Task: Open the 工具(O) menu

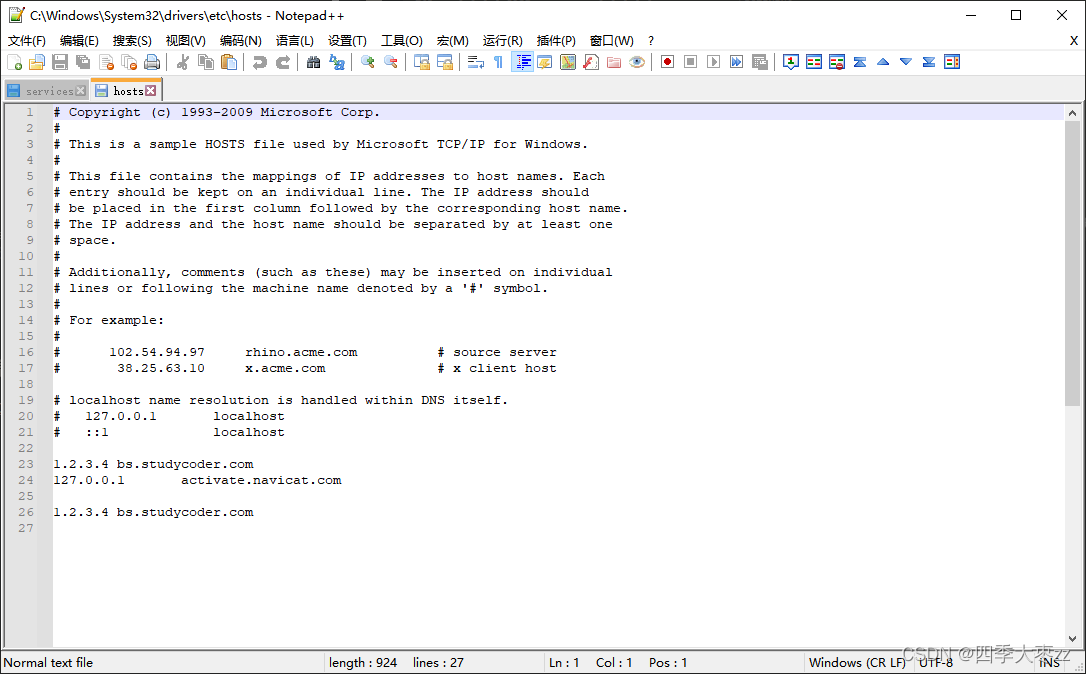Action: click(x=402, y=41)
